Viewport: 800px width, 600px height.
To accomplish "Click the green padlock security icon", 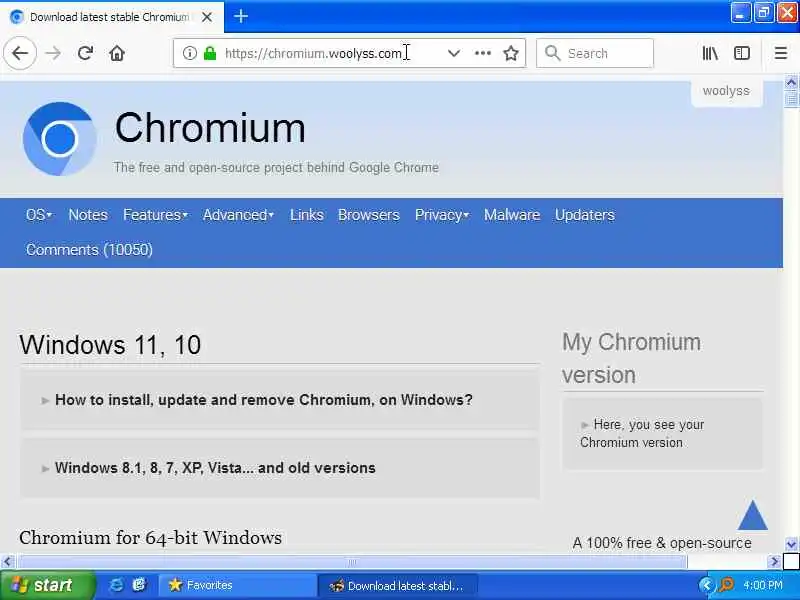I will point(210,53).
